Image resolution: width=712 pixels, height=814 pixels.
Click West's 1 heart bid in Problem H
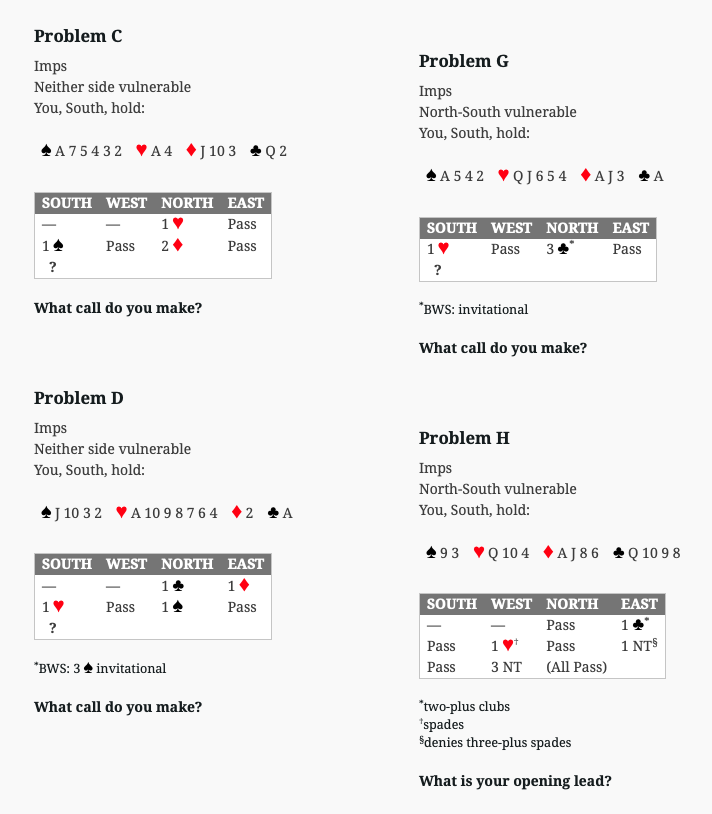tap(502, 646)
